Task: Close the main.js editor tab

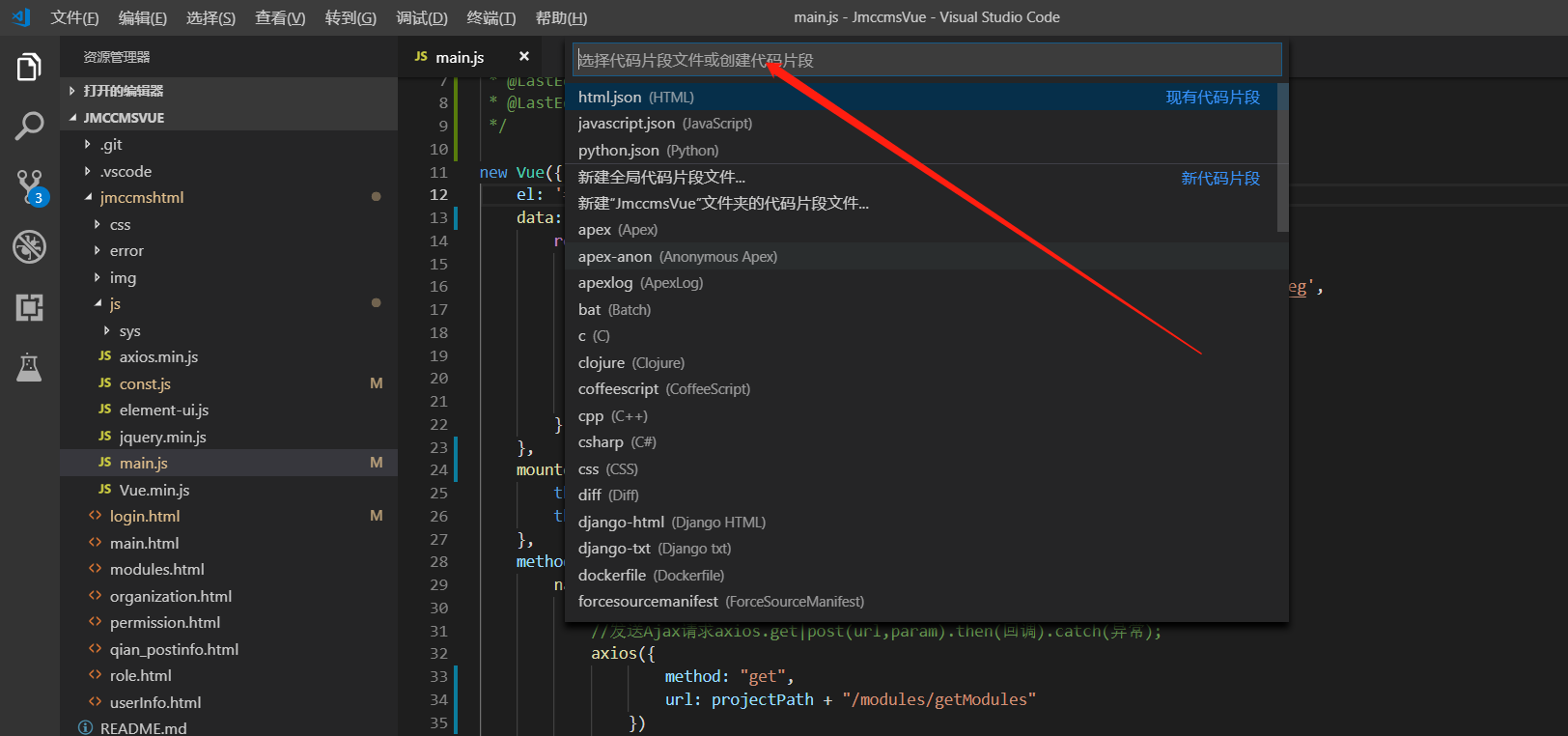Action: pyautogui.click(x=524, y=57)
